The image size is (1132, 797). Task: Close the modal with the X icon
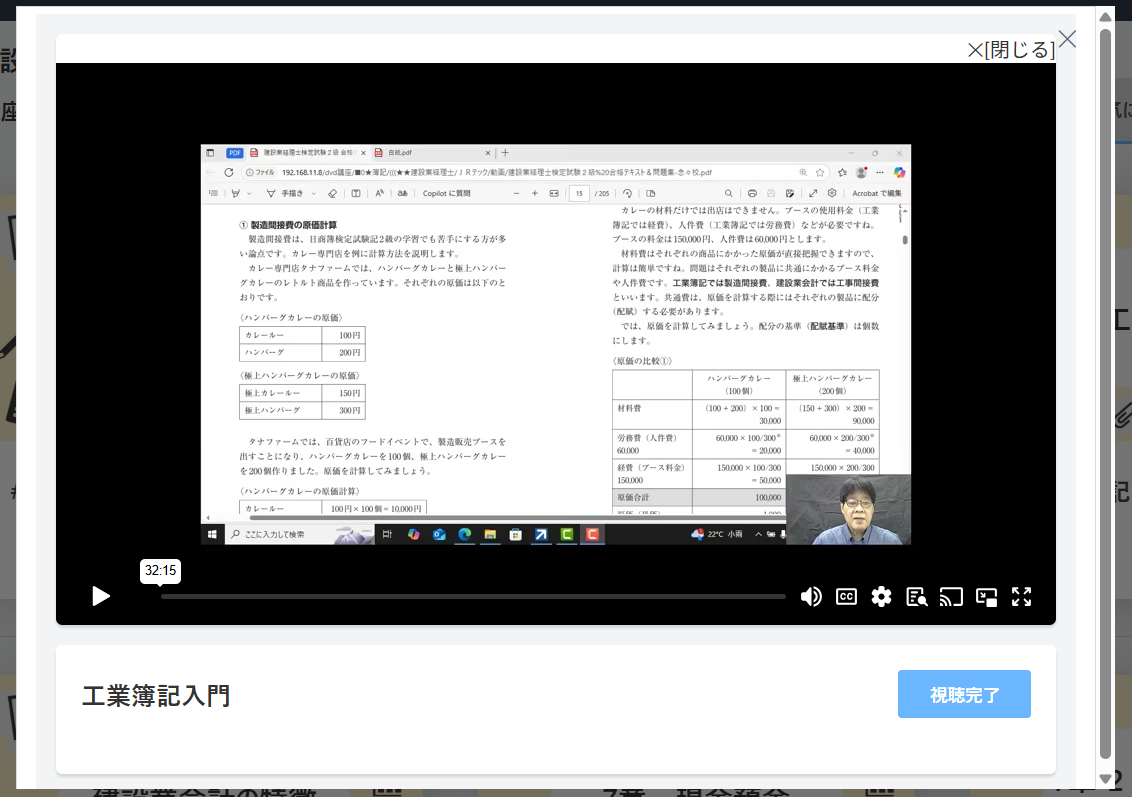[x=1068, y=39]
